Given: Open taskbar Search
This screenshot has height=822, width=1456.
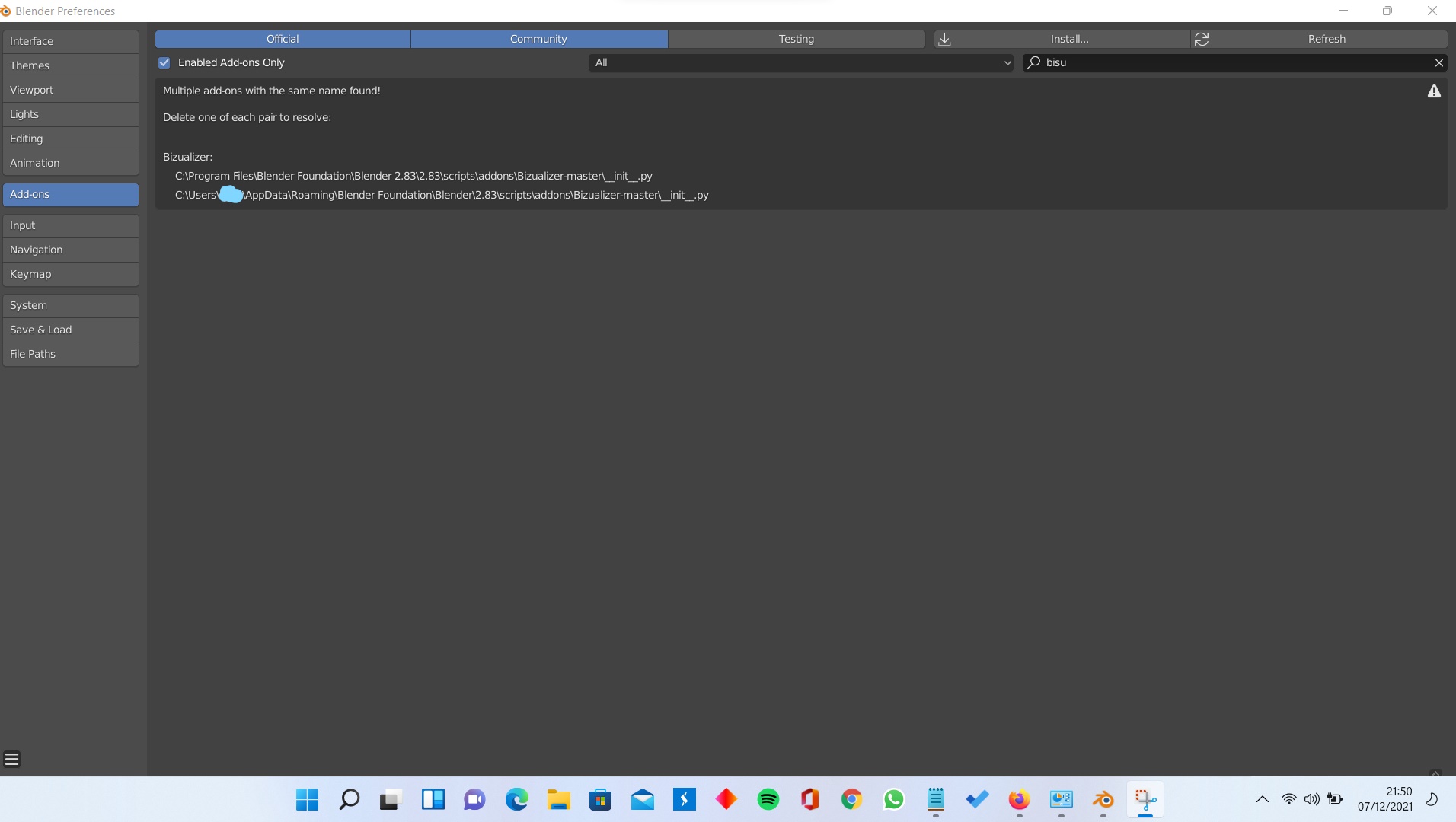Looking at the screenshot, I should click(349, 799).
